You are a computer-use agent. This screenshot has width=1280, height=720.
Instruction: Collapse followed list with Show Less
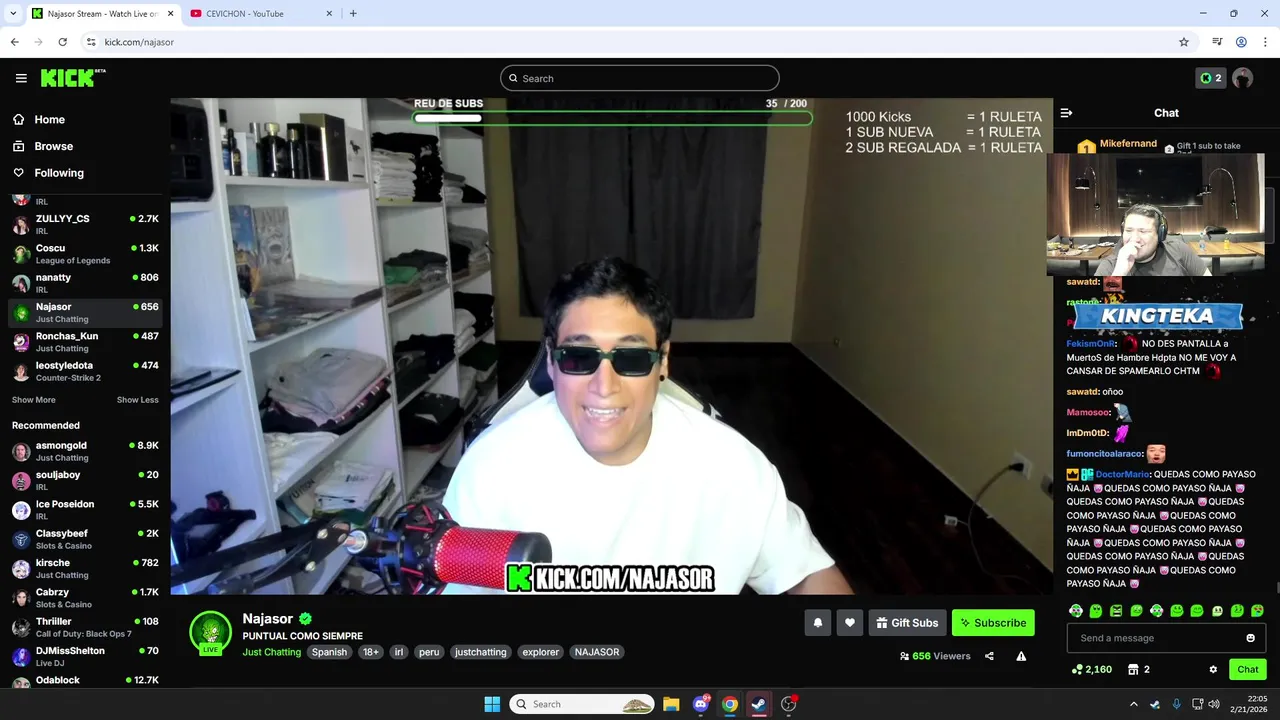(x=138, y=400)
